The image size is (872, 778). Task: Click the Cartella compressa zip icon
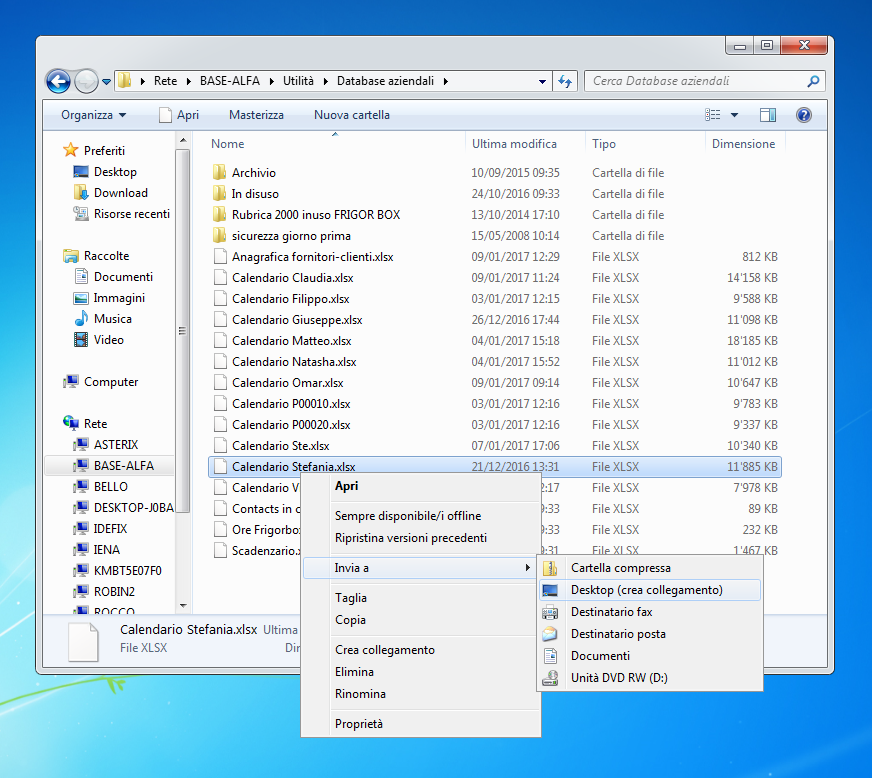point(550,568)
